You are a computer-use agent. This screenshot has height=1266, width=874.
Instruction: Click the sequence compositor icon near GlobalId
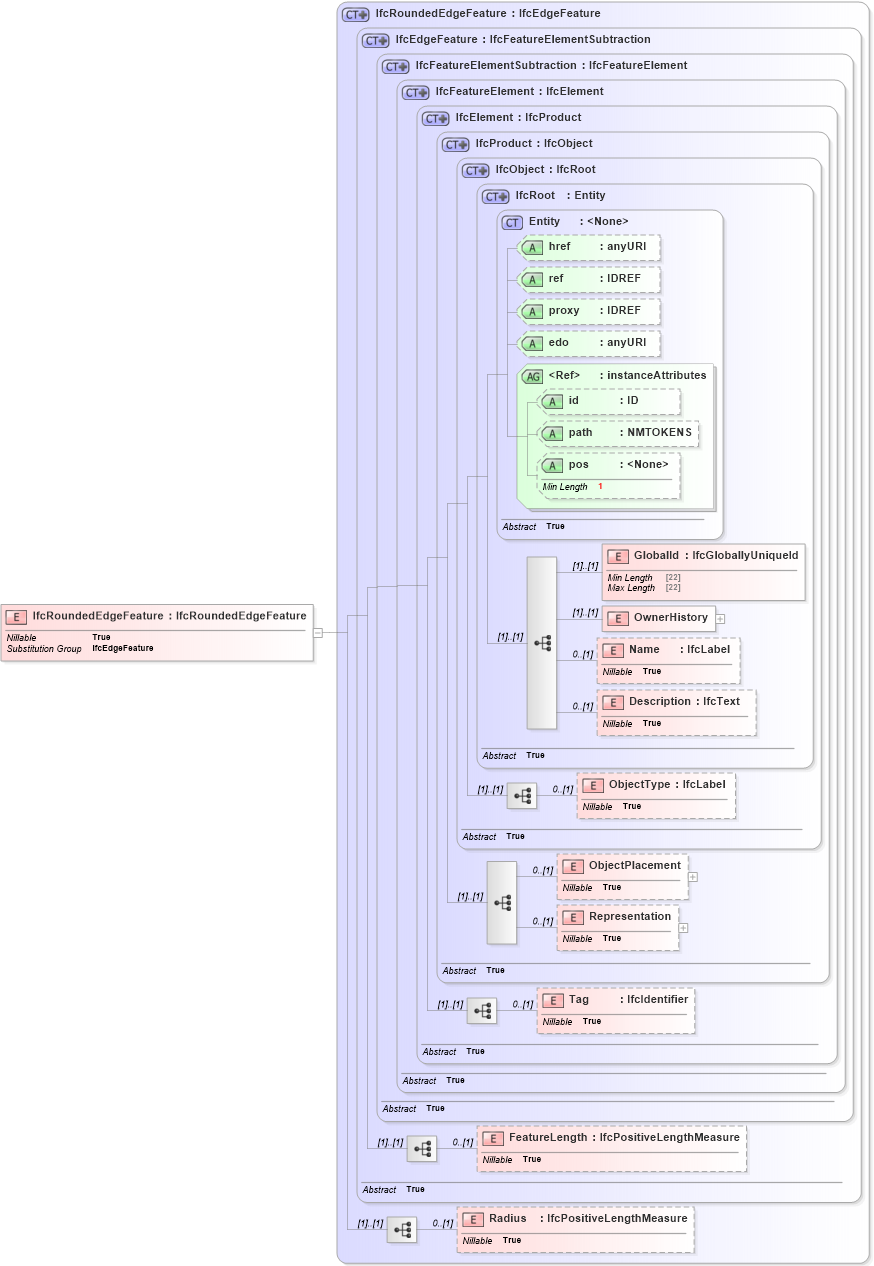(542, 643)
